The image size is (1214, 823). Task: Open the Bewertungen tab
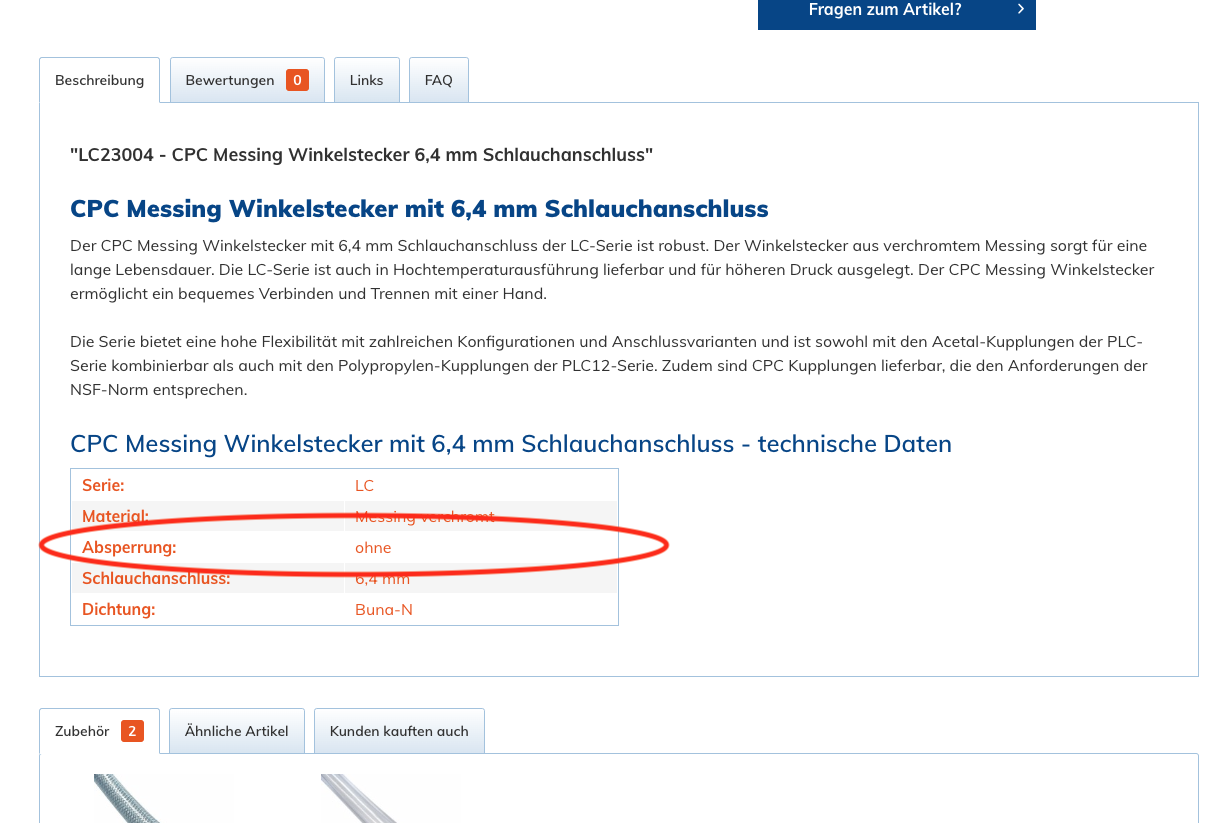(x=230, y=80)
